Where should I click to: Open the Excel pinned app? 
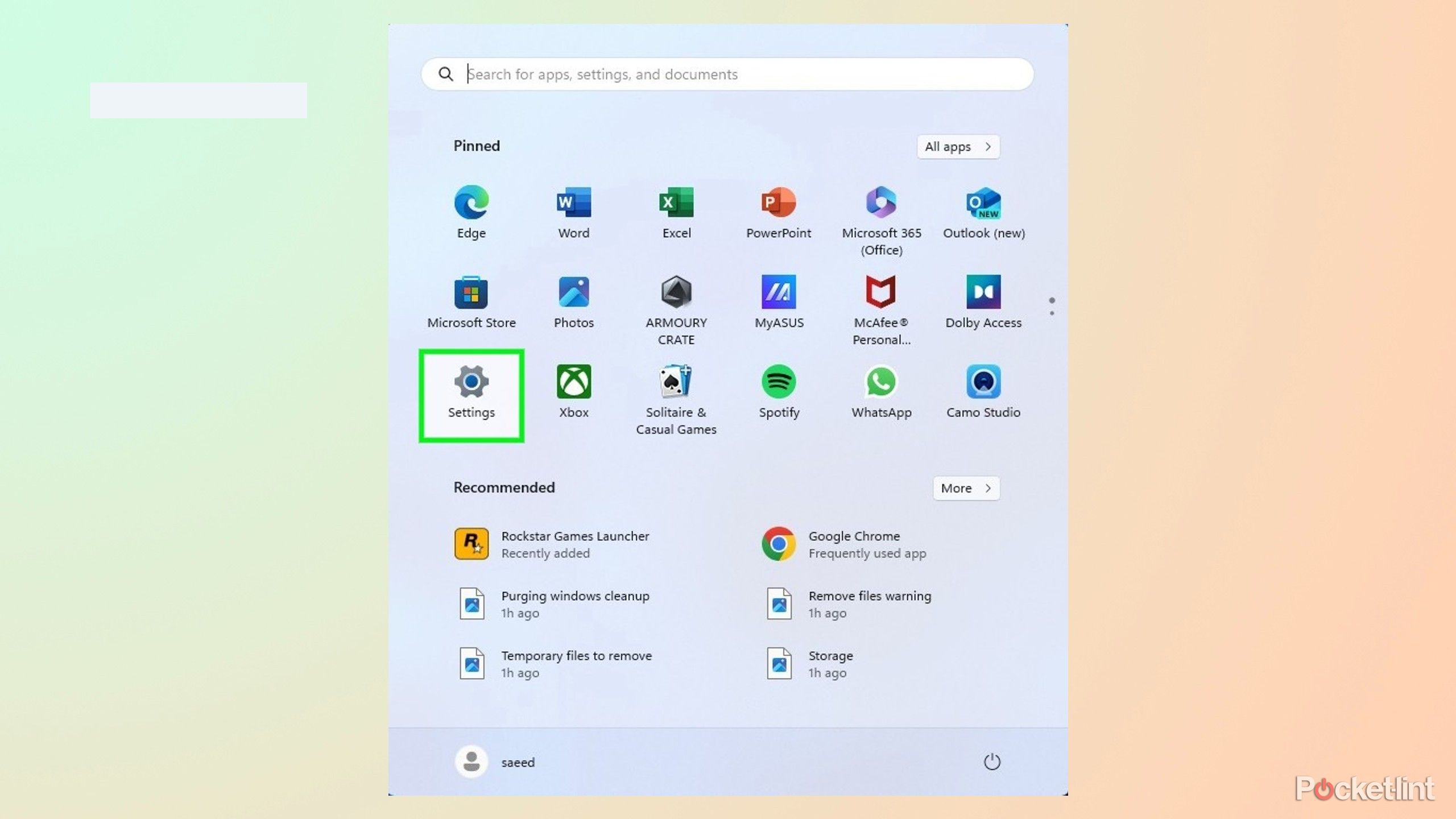pos(676,212)
